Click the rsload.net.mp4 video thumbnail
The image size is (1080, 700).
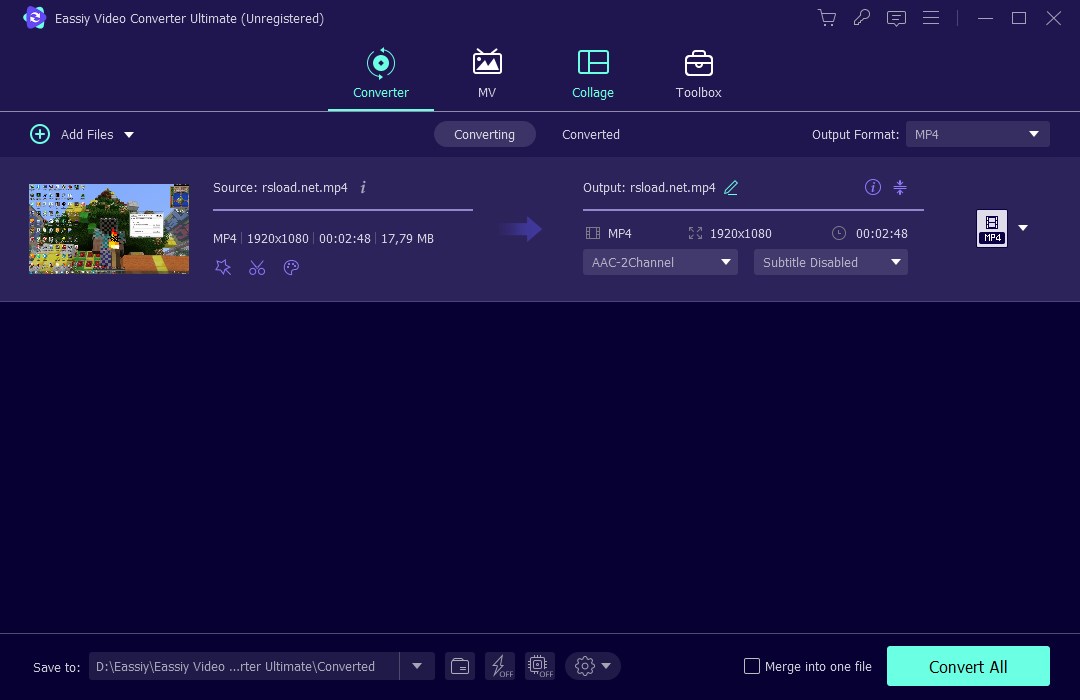(109, 229)
